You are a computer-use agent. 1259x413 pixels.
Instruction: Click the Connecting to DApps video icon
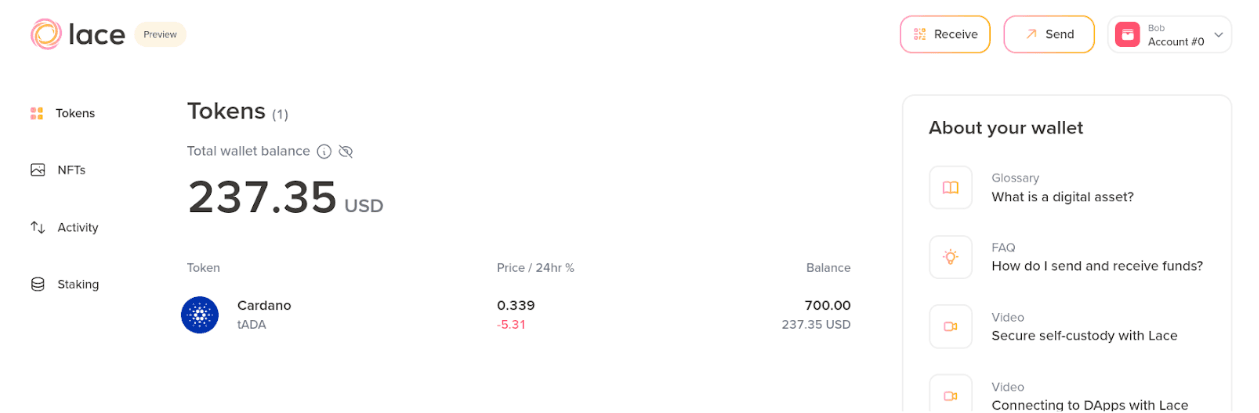(950, 394)
